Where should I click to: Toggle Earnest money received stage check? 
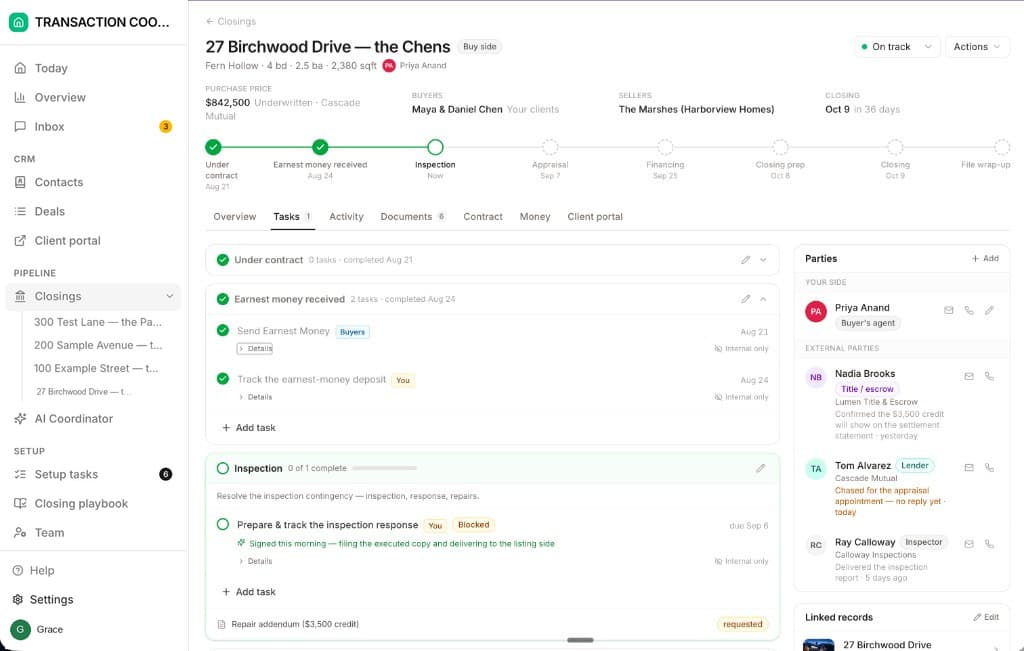click(223, 299)
